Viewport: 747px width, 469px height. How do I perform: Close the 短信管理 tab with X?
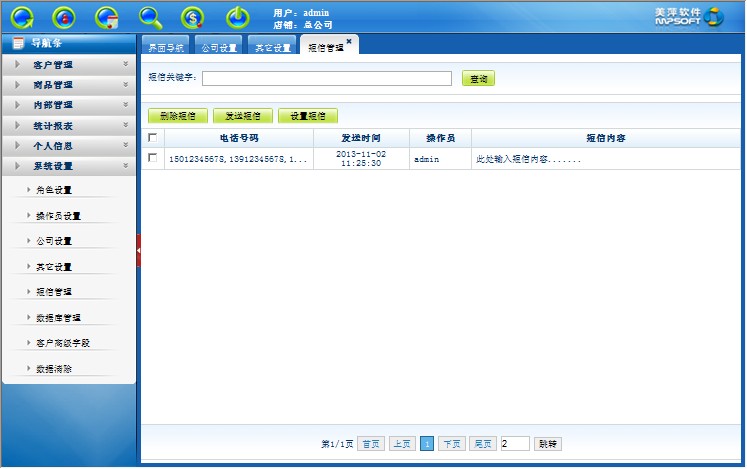[349, 41]
